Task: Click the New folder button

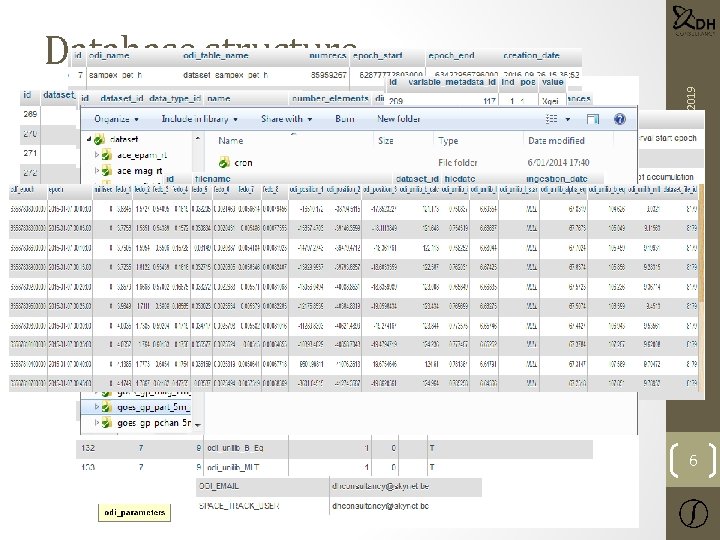Action: tap(399, 119)
